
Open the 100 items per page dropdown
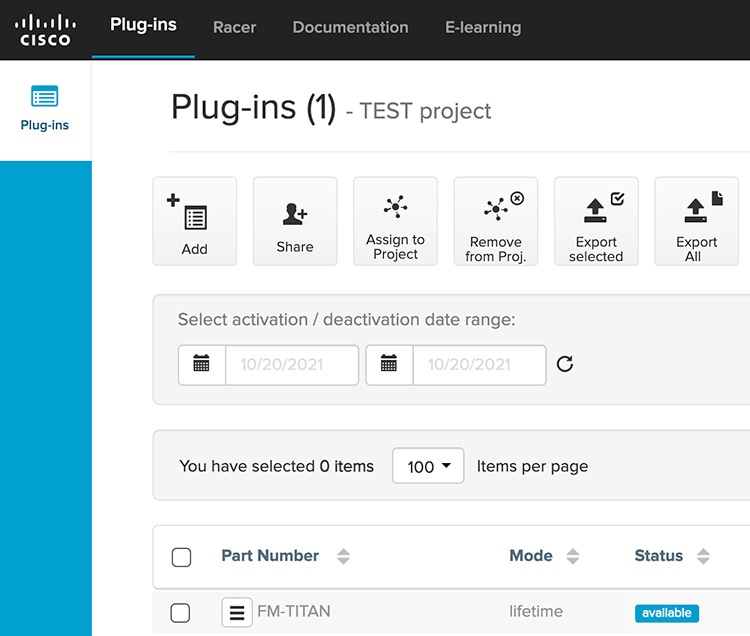coord(428,466)
